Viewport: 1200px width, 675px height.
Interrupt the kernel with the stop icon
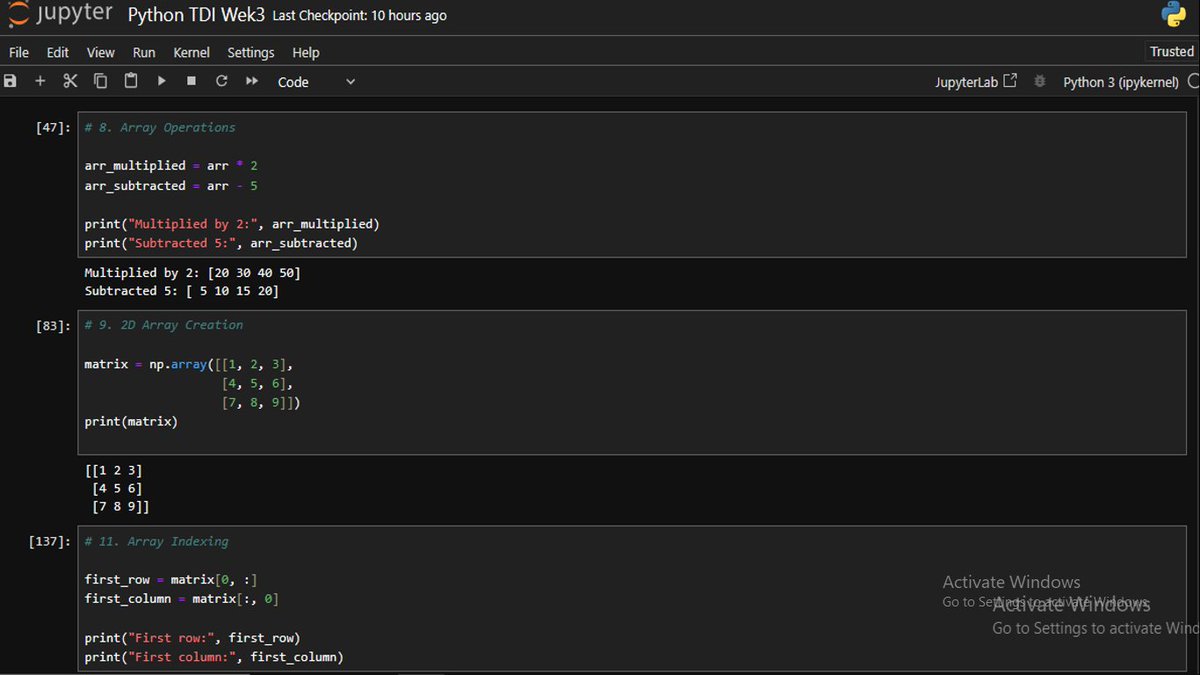191,82
